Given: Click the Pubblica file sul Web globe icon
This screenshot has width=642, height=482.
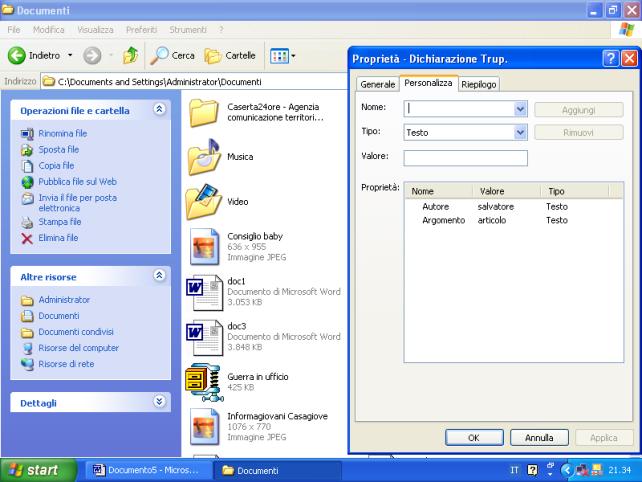Looking at the screenshot, I should tap(27, 182).
